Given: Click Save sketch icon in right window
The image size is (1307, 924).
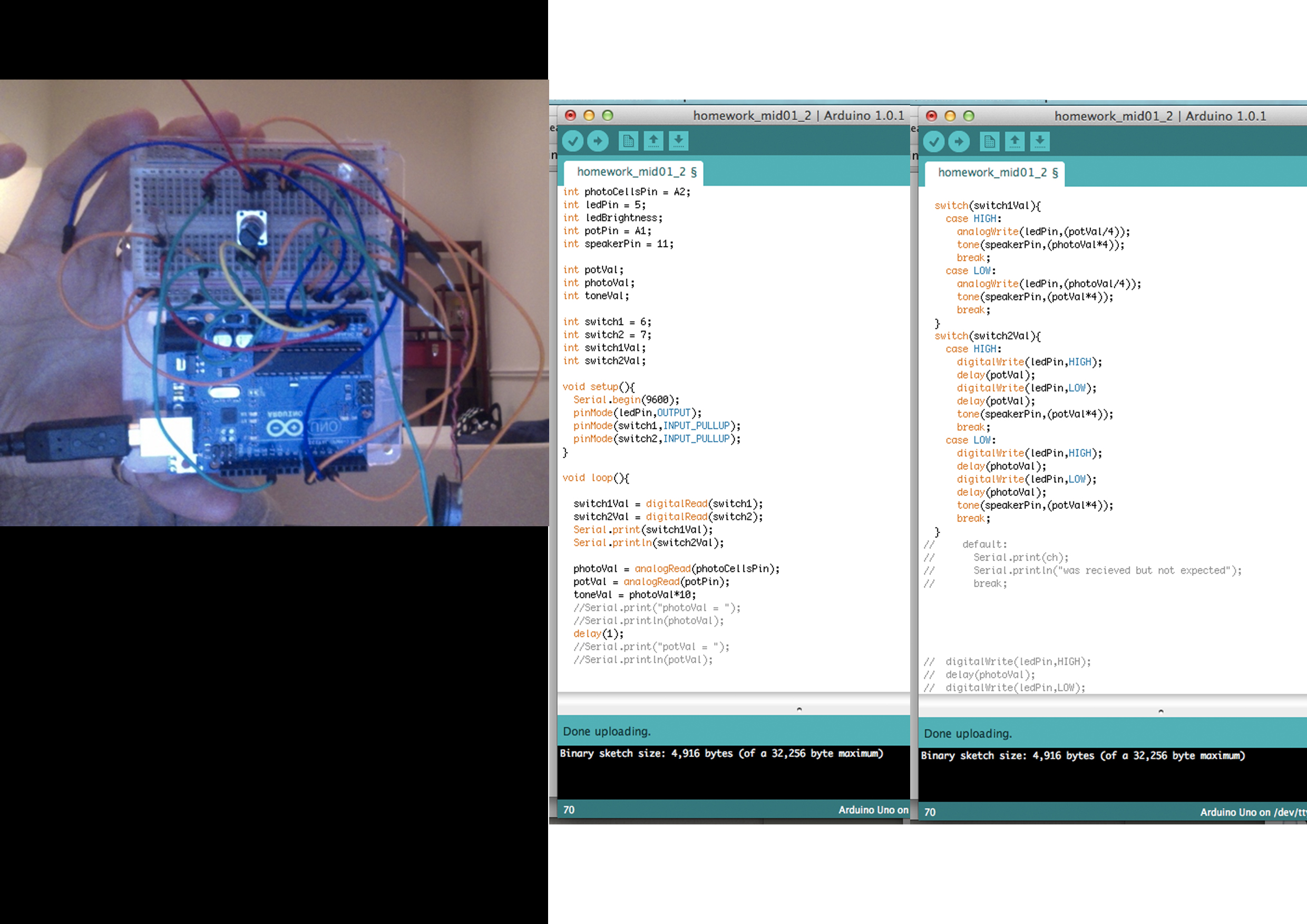Looking at the screenshot, I should 1039,142.
